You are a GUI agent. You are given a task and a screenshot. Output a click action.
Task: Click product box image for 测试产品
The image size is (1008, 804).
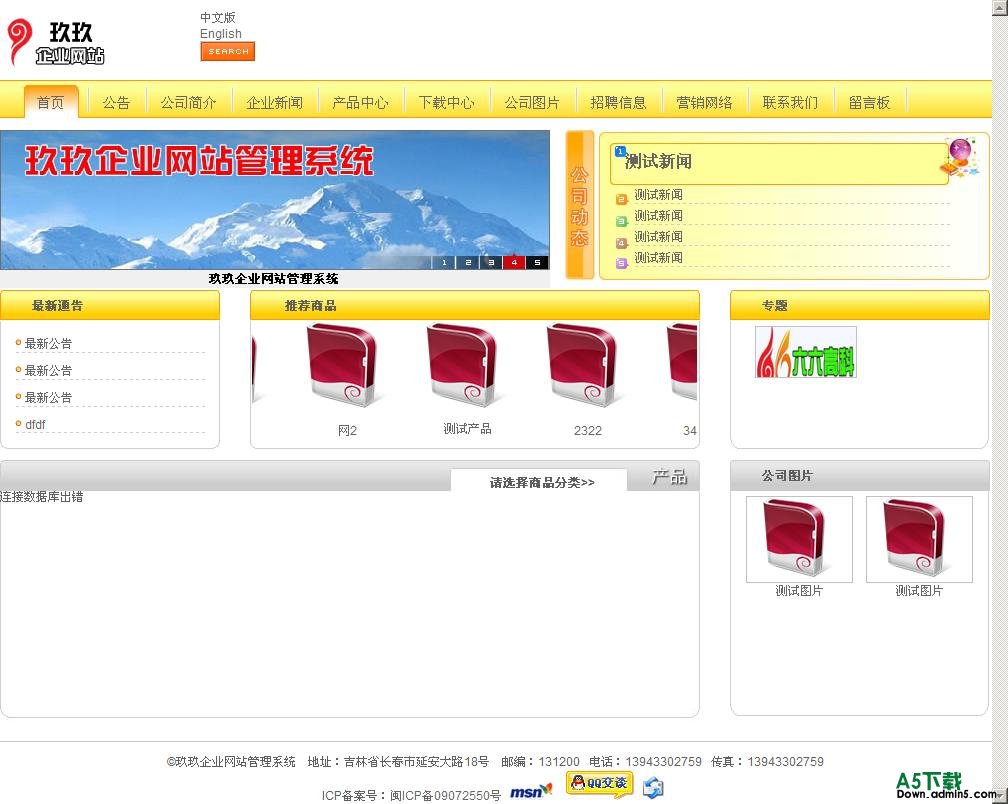pyautogui.click(x=464, y=364)
